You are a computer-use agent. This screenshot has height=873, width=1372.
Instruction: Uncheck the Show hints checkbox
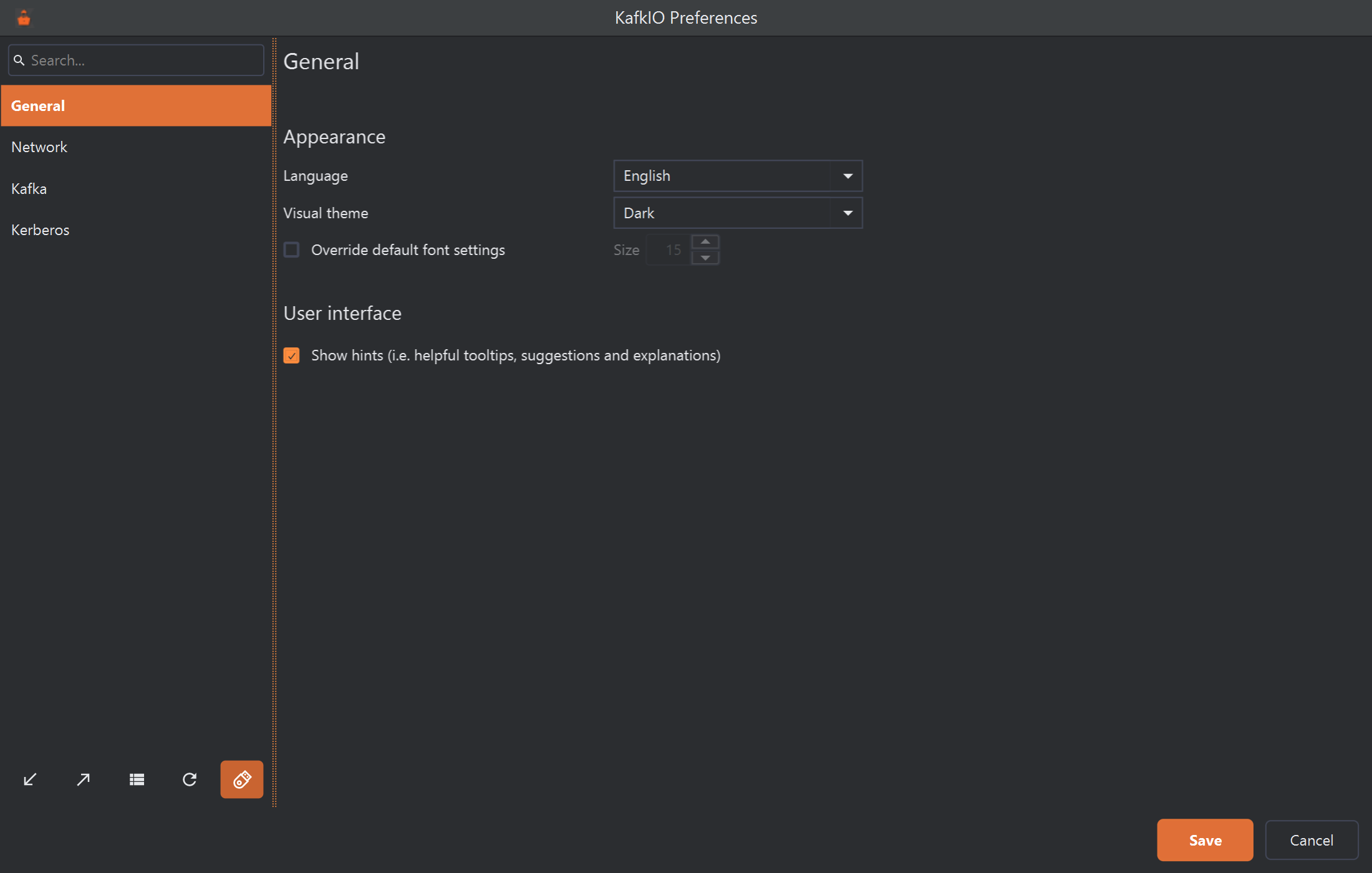click(x=291, y=355)
